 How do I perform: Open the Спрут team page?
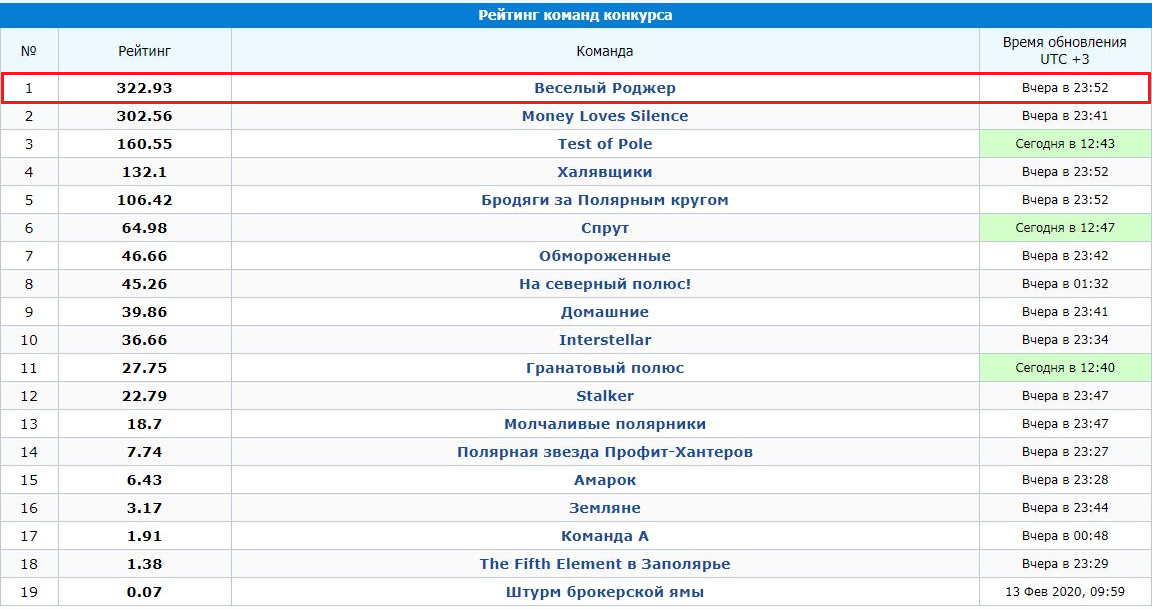604,228
